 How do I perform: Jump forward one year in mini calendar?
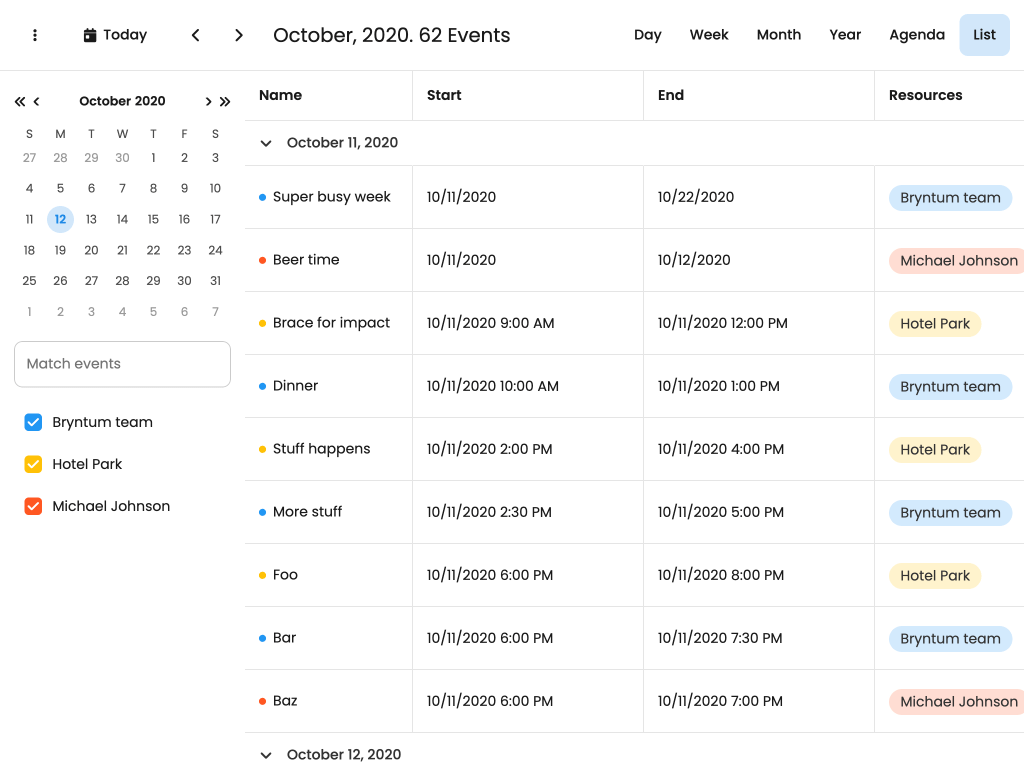[225, 101]
